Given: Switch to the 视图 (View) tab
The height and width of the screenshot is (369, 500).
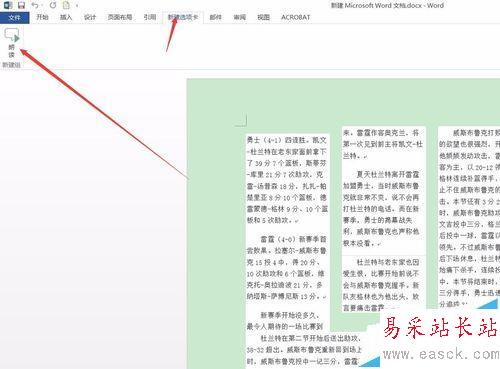Looking at the screenshot, I should click(x=263, y=17).
